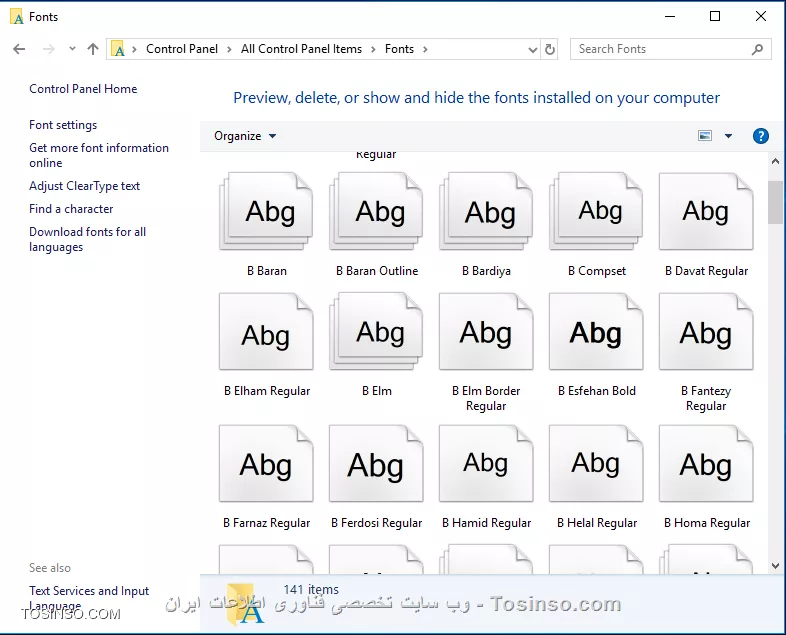Select the B Farnaz Regular font icon
Screen dimensions: 786x635
tap(266, 463)
